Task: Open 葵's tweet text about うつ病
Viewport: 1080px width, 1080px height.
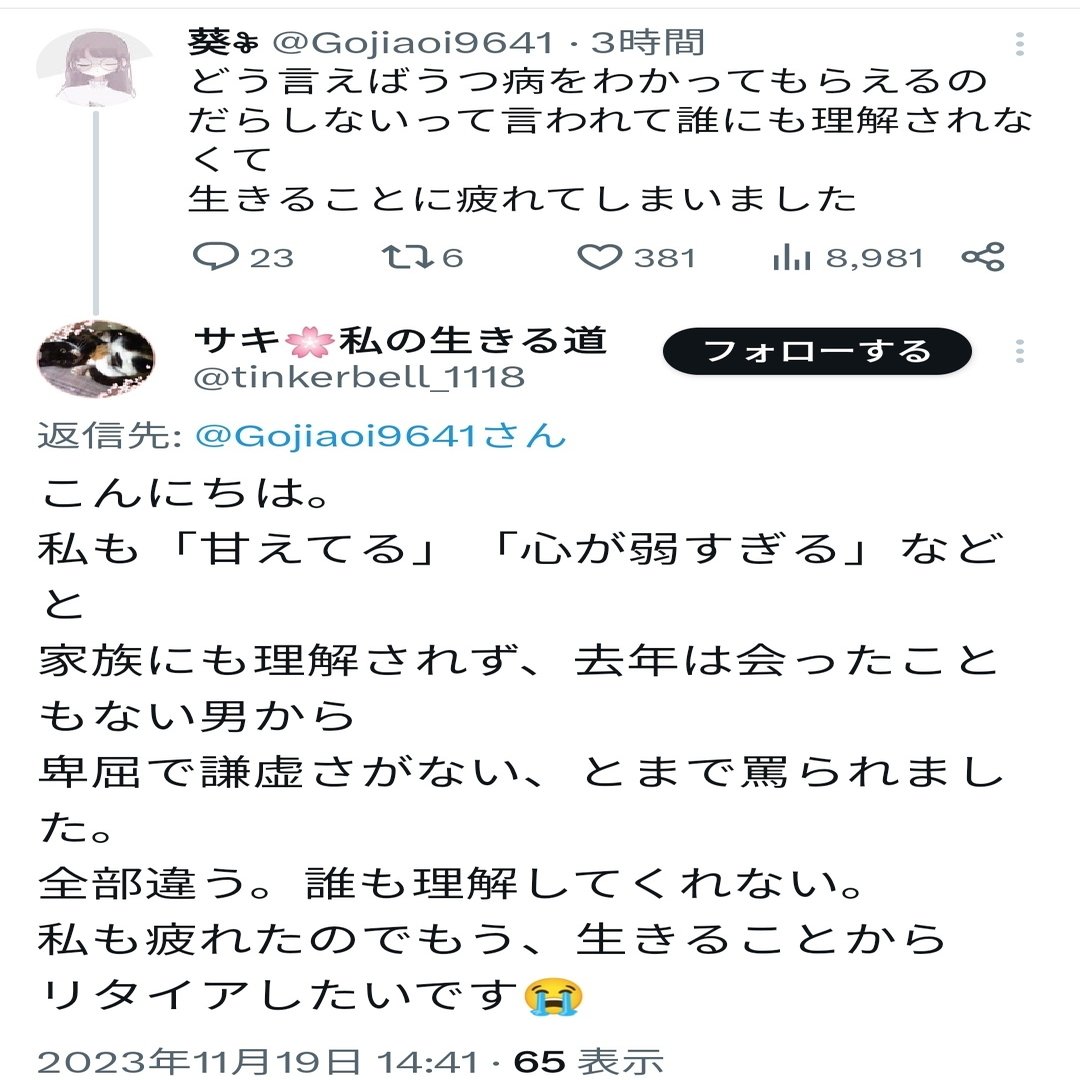Action: [610, 140]
